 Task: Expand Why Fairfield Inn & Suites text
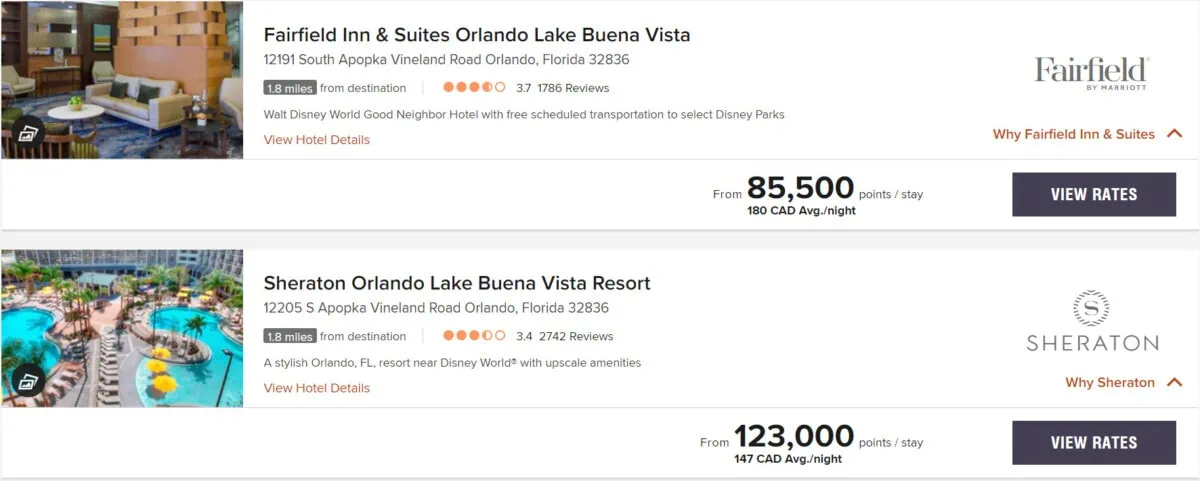(1073, 134)
